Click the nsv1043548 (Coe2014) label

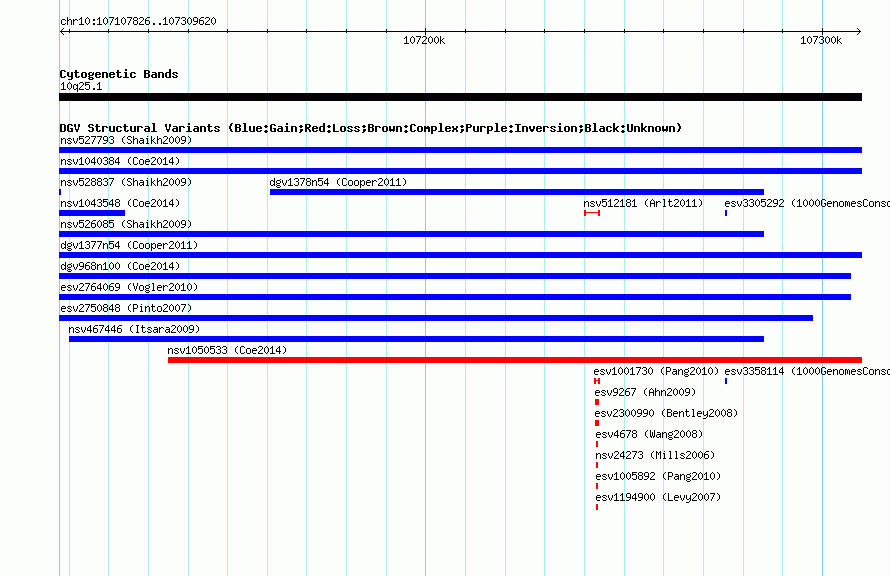tap(120, 203)
